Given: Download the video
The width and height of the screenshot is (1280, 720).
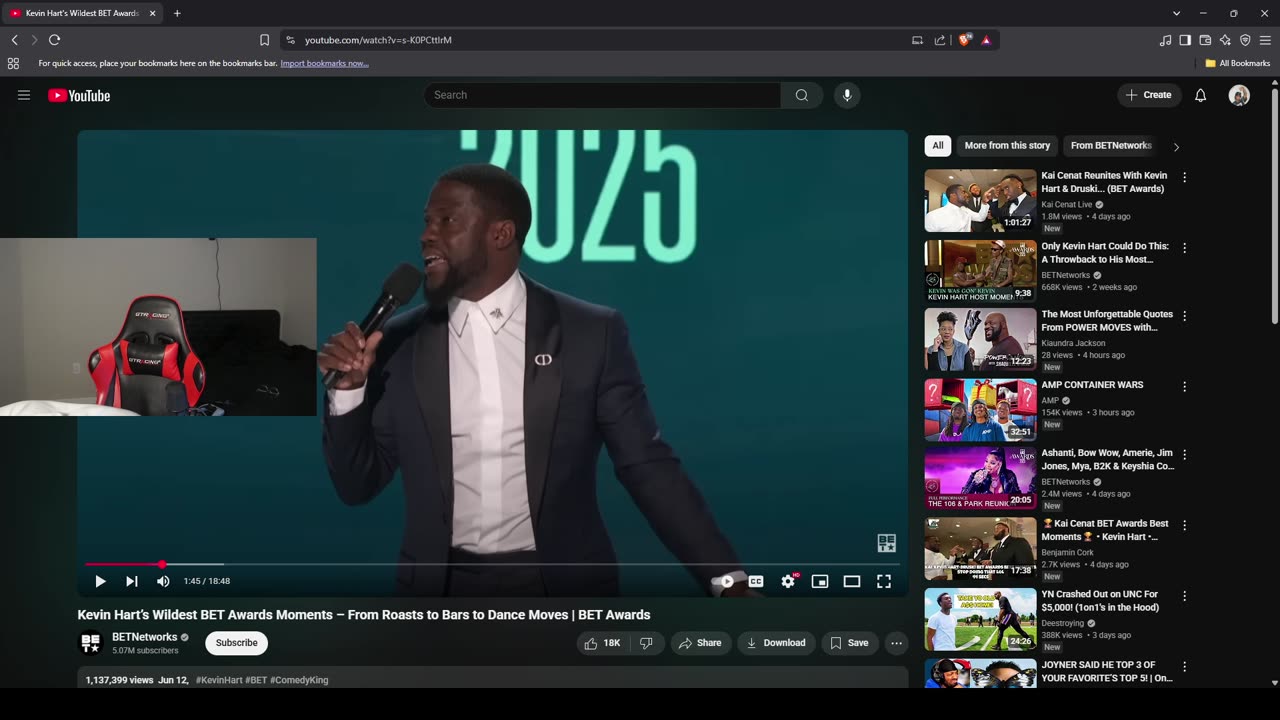Looking at the screenshot, I should (x=776, y=643).
